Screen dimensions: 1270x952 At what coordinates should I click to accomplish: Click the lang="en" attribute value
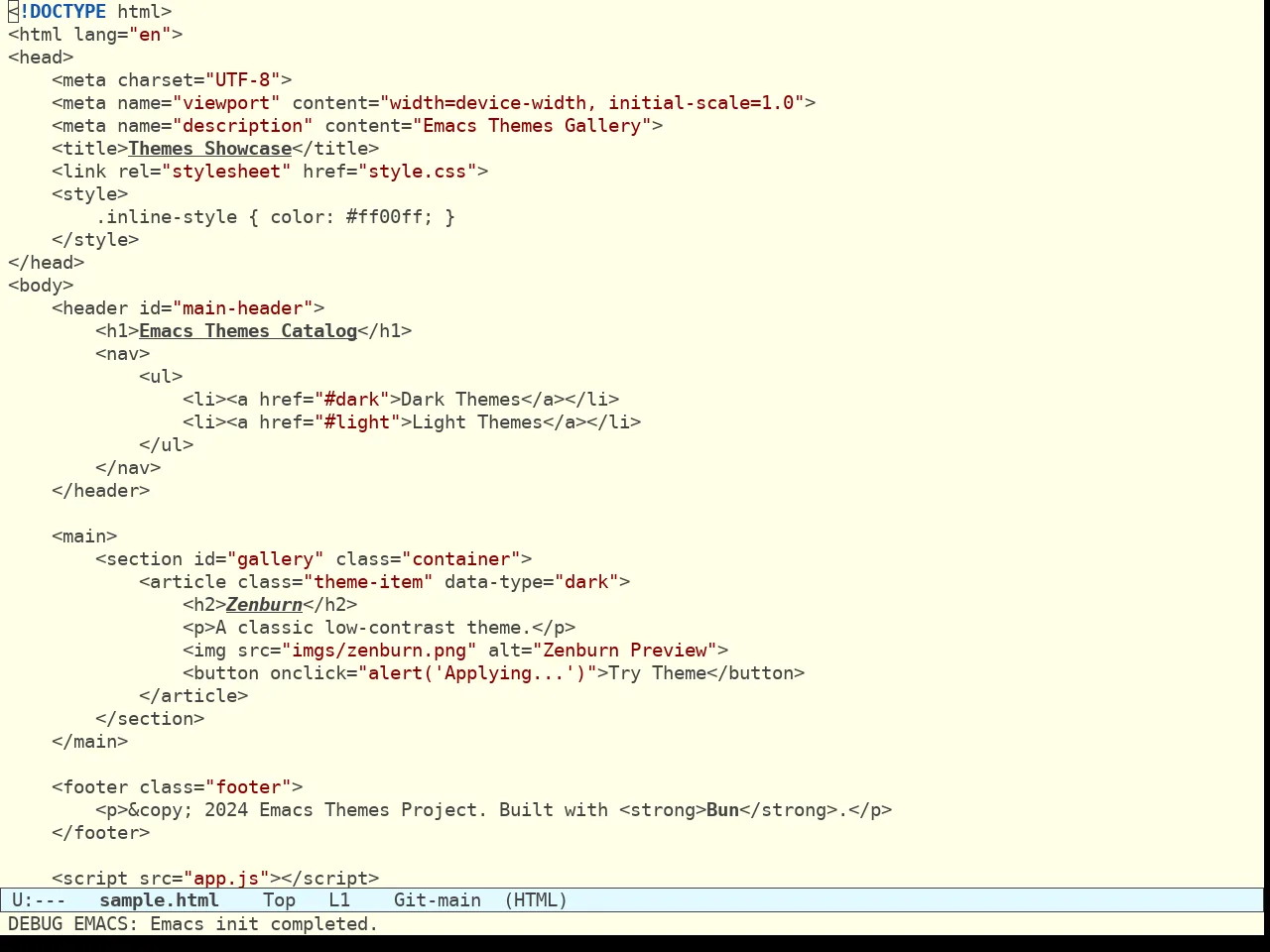click(x=150, y=35)
